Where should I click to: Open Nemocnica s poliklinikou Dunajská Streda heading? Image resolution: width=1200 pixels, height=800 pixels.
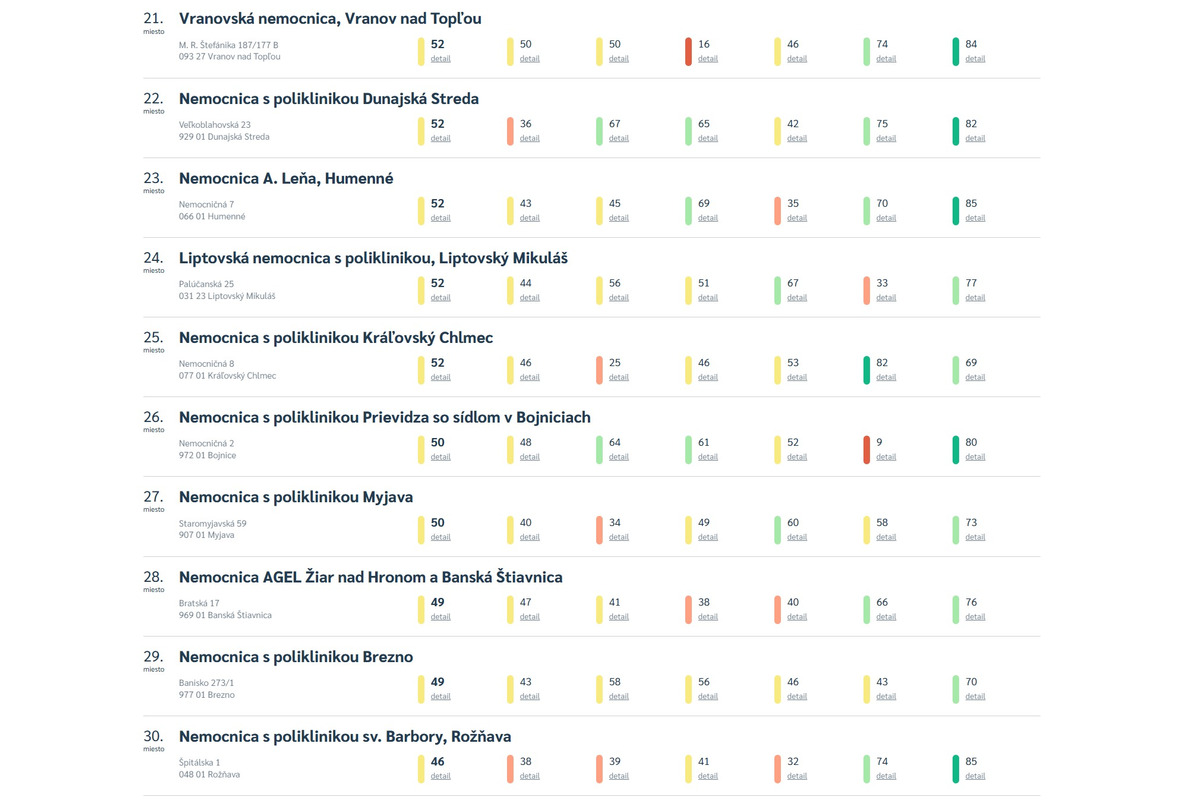tap(328, 98)
